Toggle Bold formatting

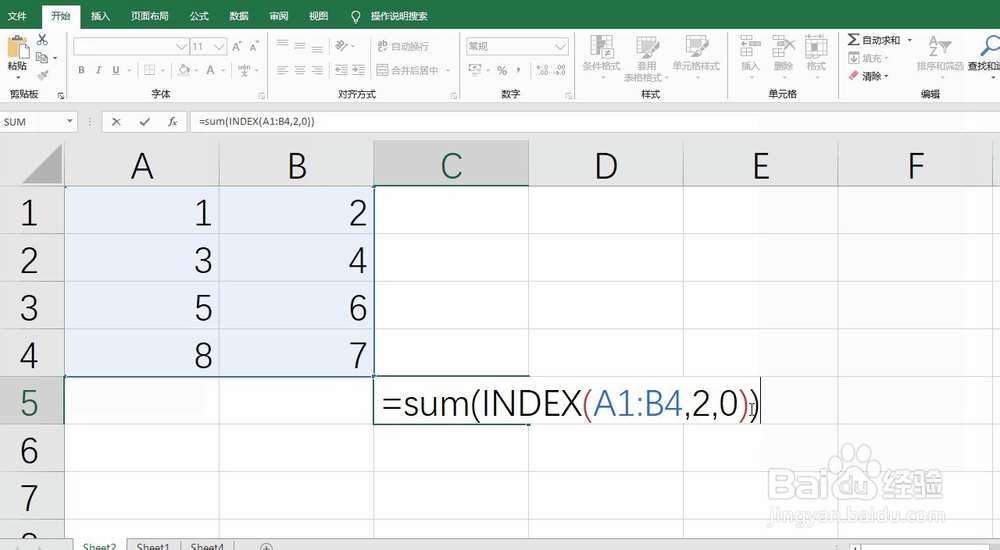pyautogui.click(x=82, y=70)
